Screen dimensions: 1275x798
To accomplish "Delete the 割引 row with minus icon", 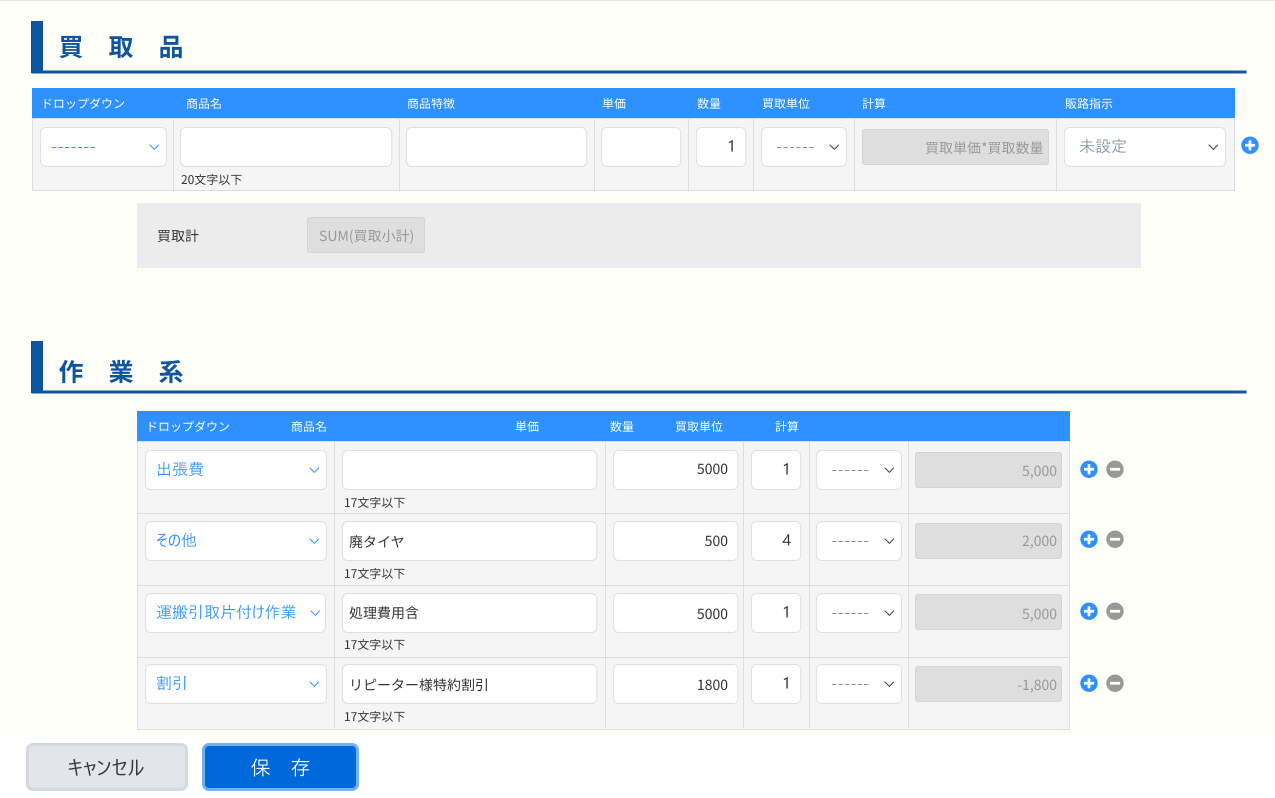I will (x=1115, y=684).
